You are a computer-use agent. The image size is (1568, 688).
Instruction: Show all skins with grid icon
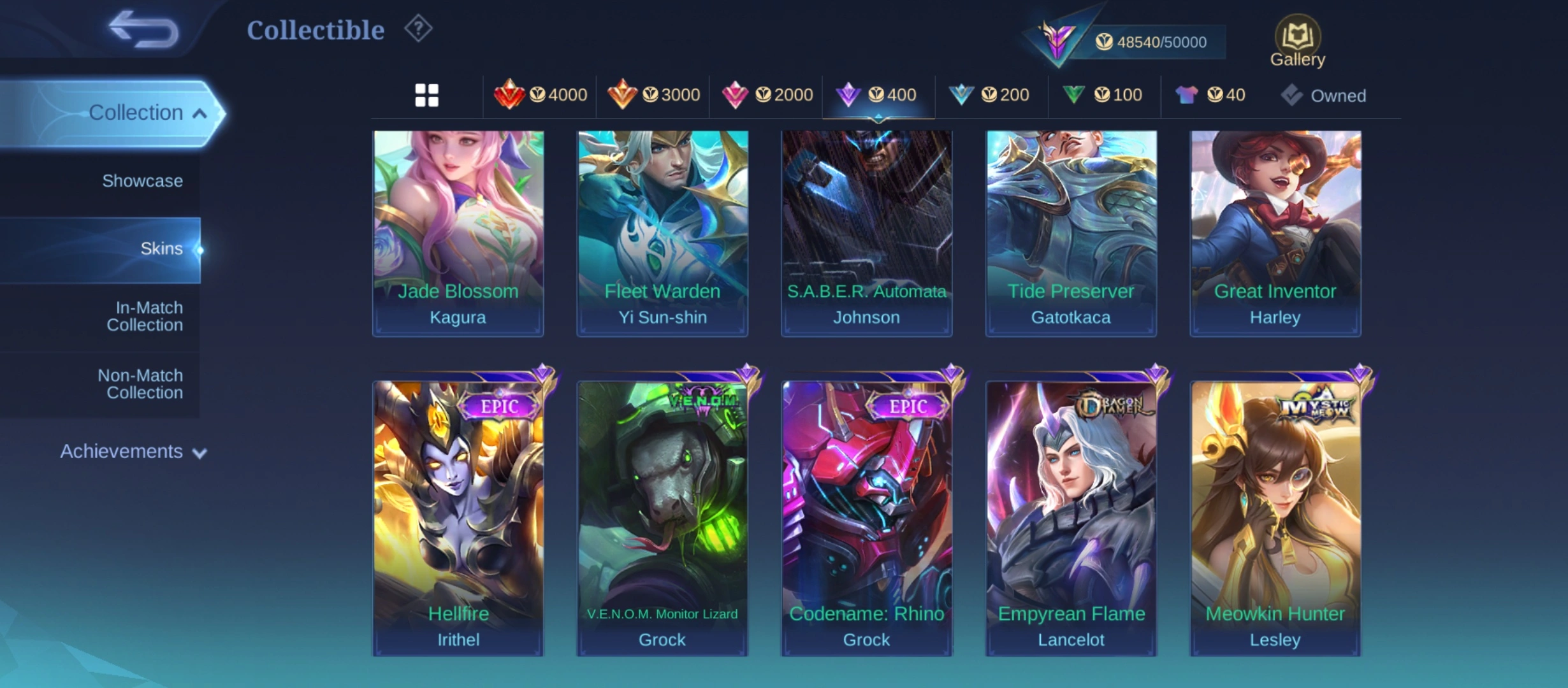point(426,96)
